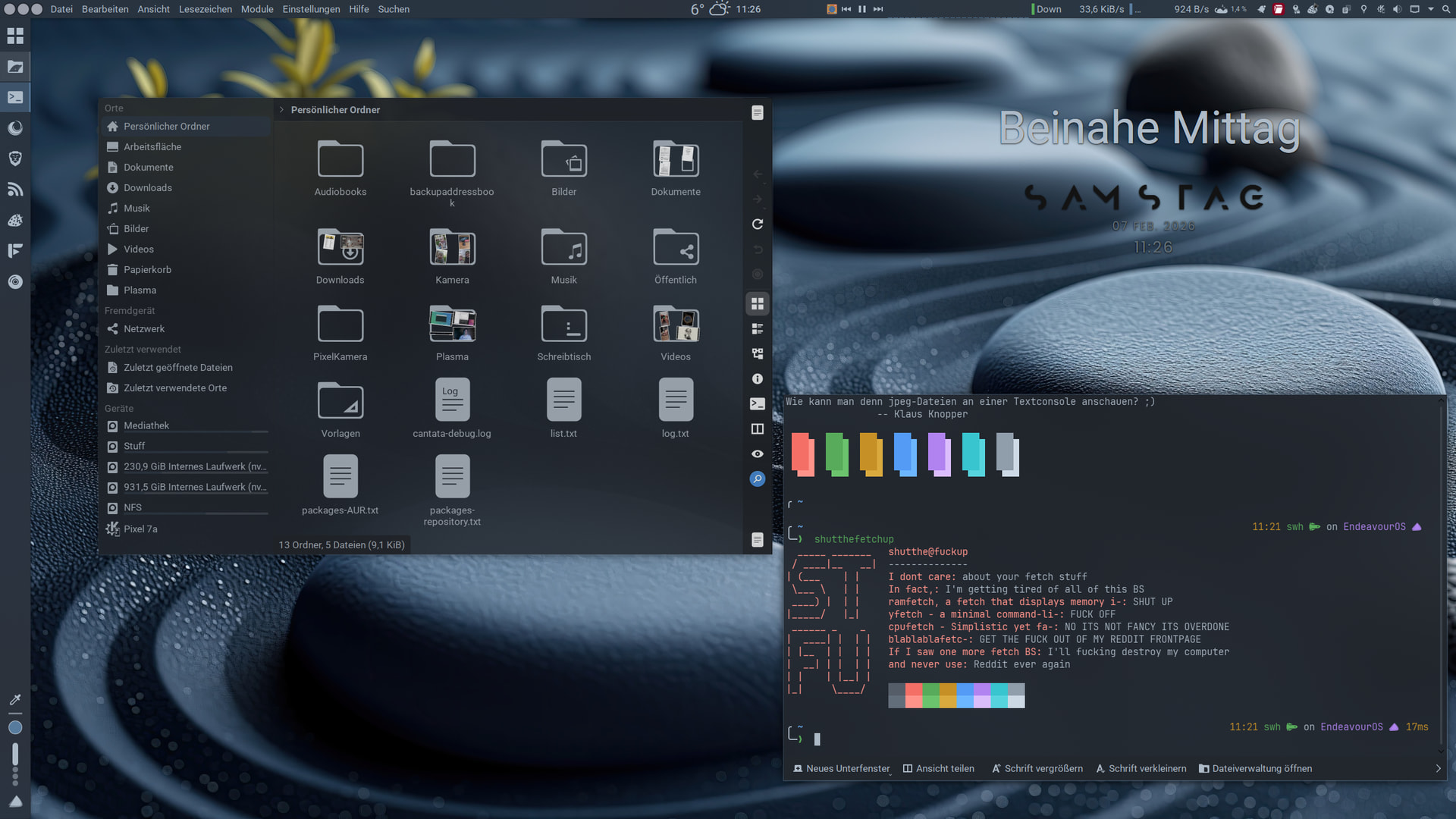The image size is (1456, 819).
Task: Open the embedded terminal panel in Dolphin
Action: coord(757,404)
